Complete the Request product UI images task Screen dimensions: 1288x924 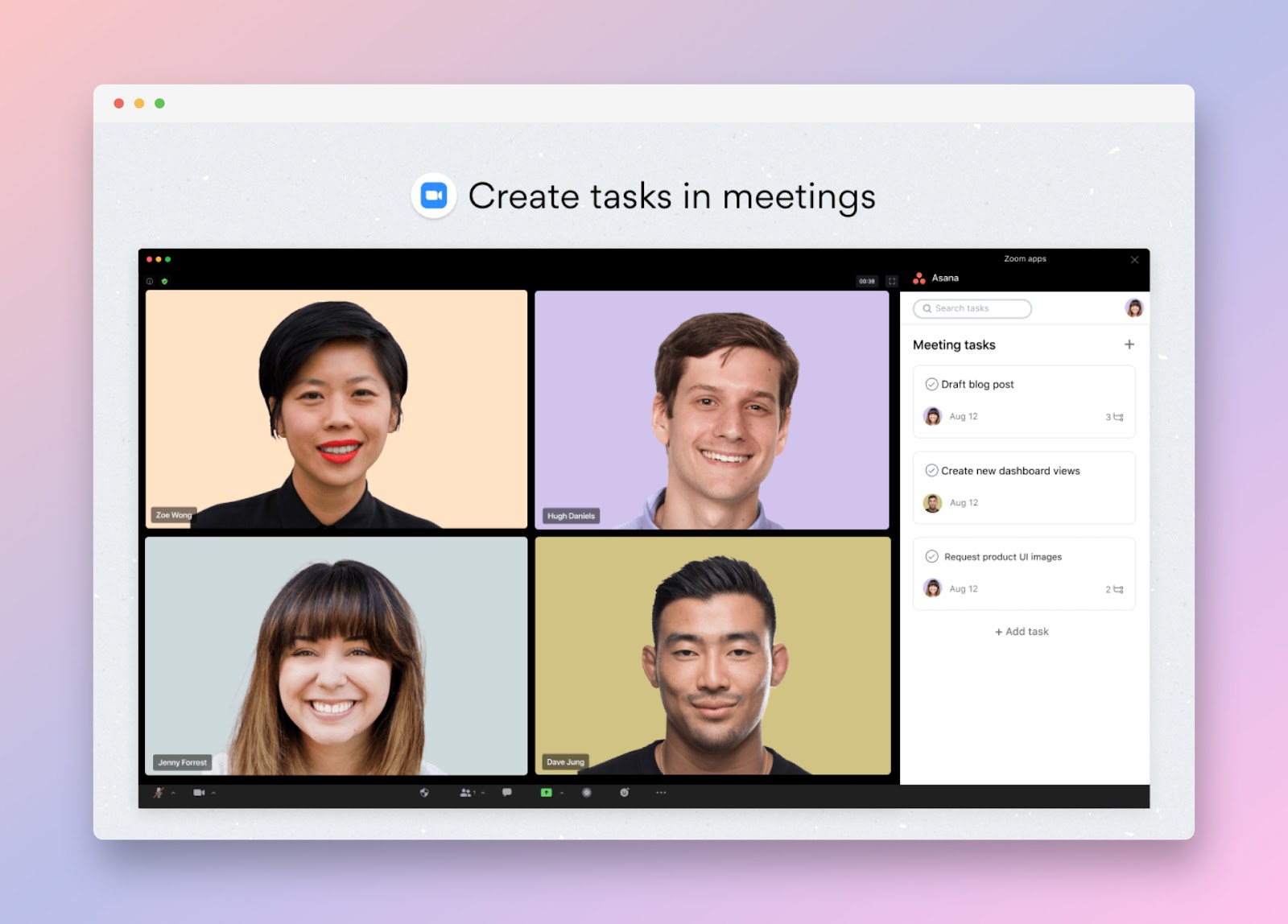931,556
